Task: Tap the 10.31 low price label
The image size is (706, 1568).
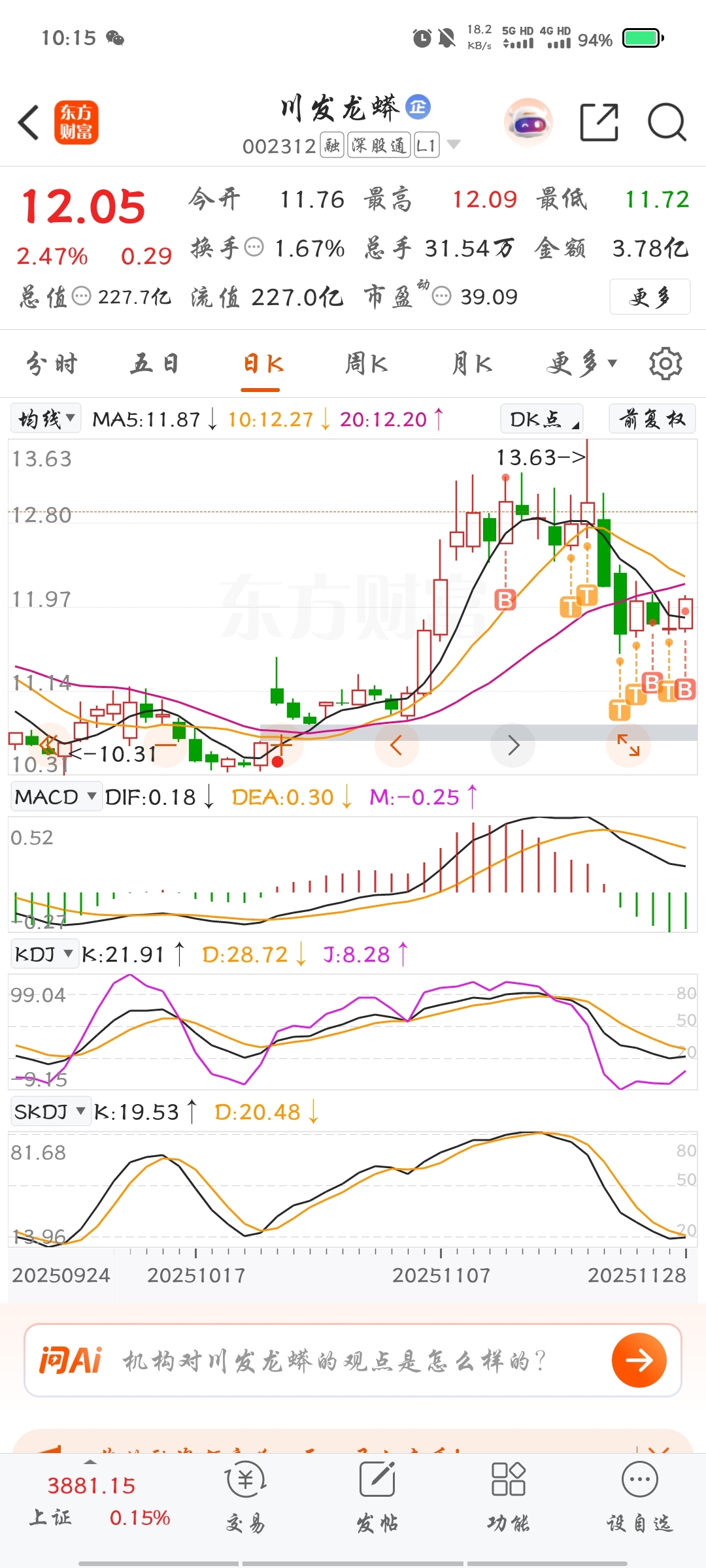Action: coord(113,754)
